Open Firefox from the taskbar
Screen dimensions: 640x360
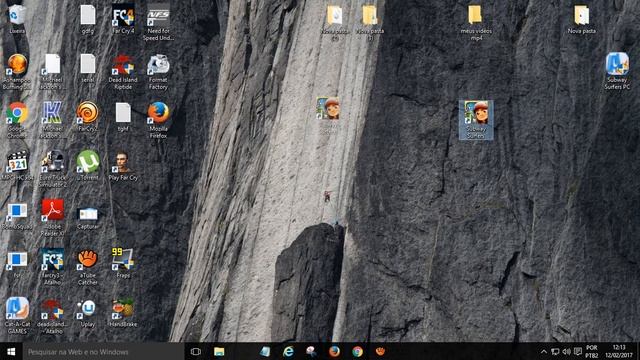(x=334, y=351)
